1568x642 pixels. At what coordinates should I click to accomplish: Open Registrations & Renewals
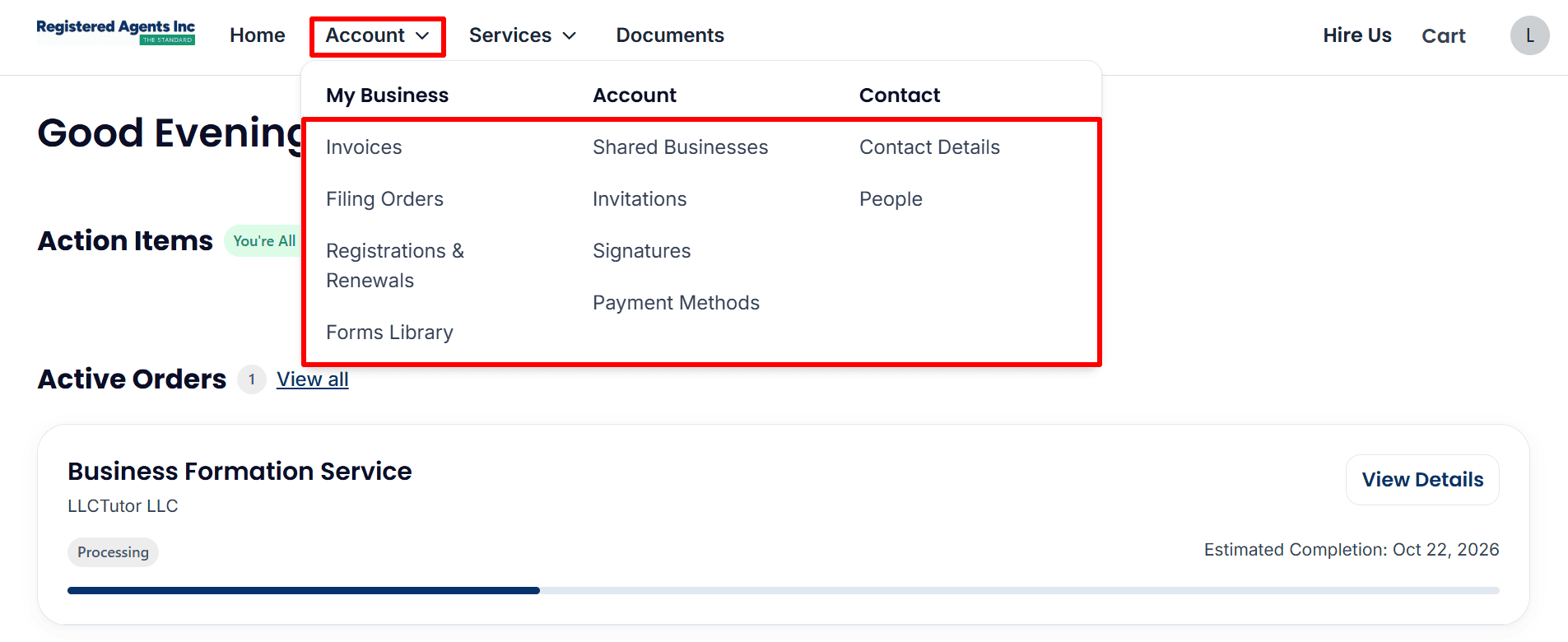point(395,266)
